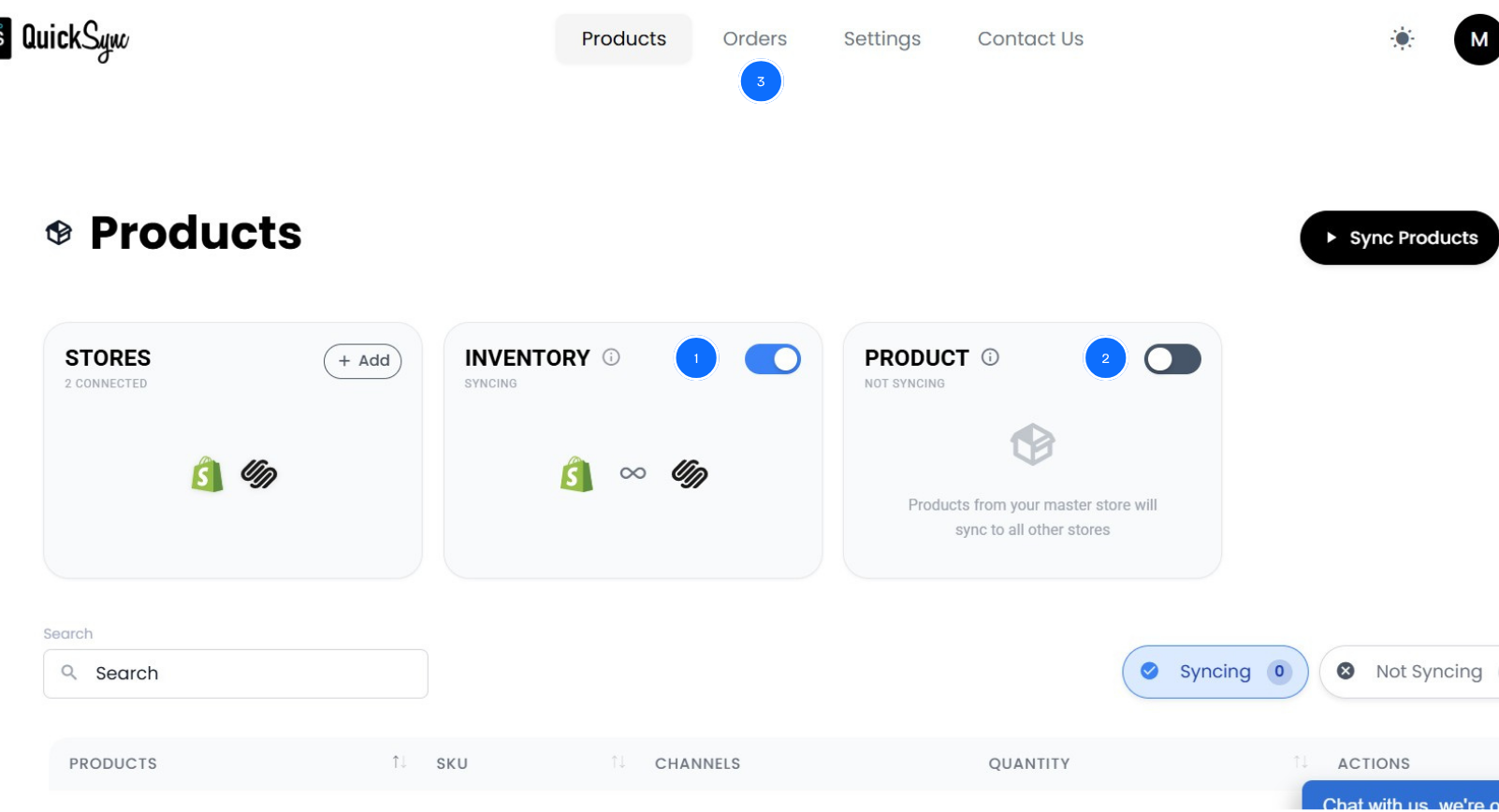Viewport: 1499px width, 812px height.
Task: Open the Orders nav tab
Action: pos(755,39)
